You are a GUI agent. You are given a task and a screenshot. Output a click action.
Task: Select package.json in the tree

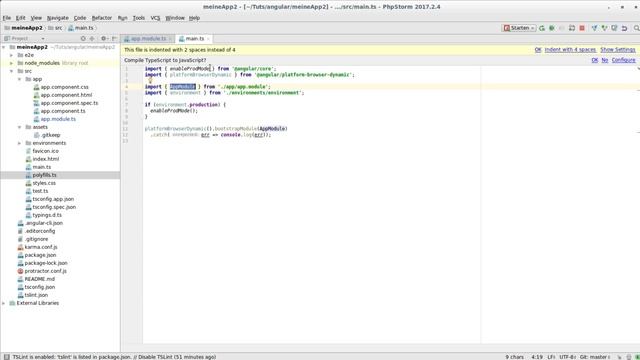(40, 255)
